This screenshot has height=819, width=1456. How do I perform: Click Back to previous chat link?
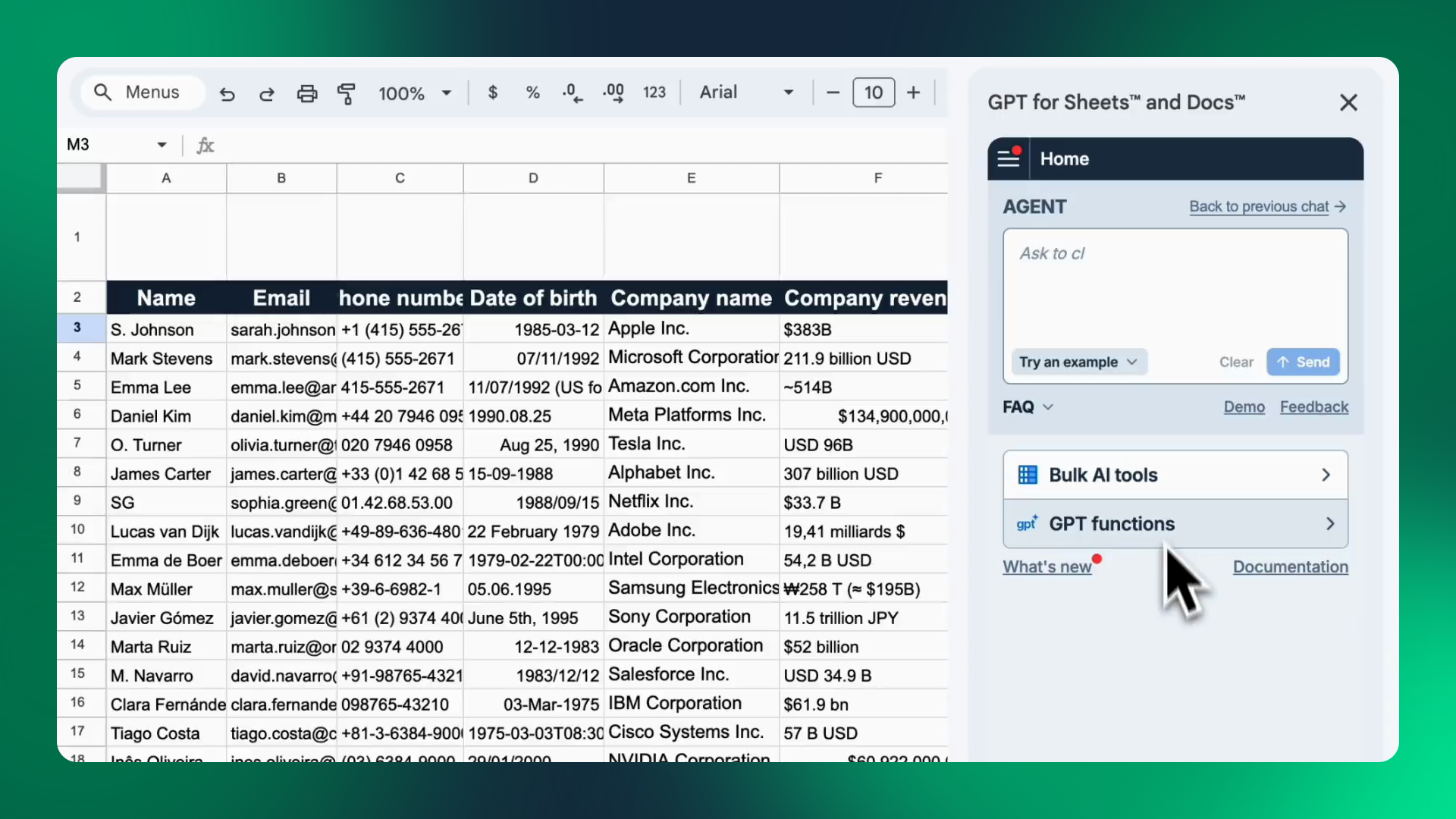pyautogui.click(x=1266, y=206)
